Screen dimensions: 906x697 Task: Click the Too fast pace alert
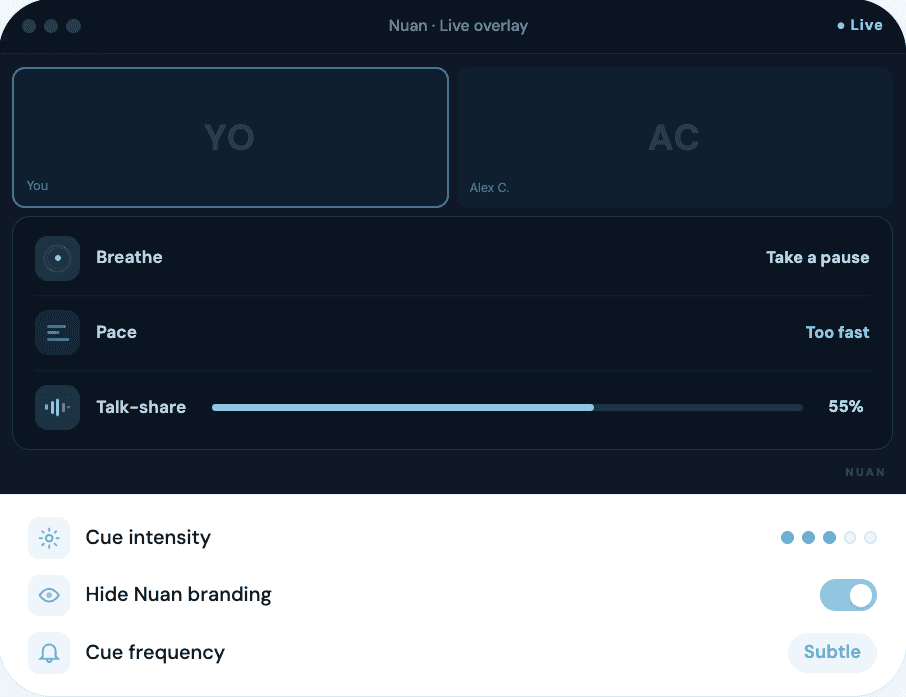(x=837, y=332)
